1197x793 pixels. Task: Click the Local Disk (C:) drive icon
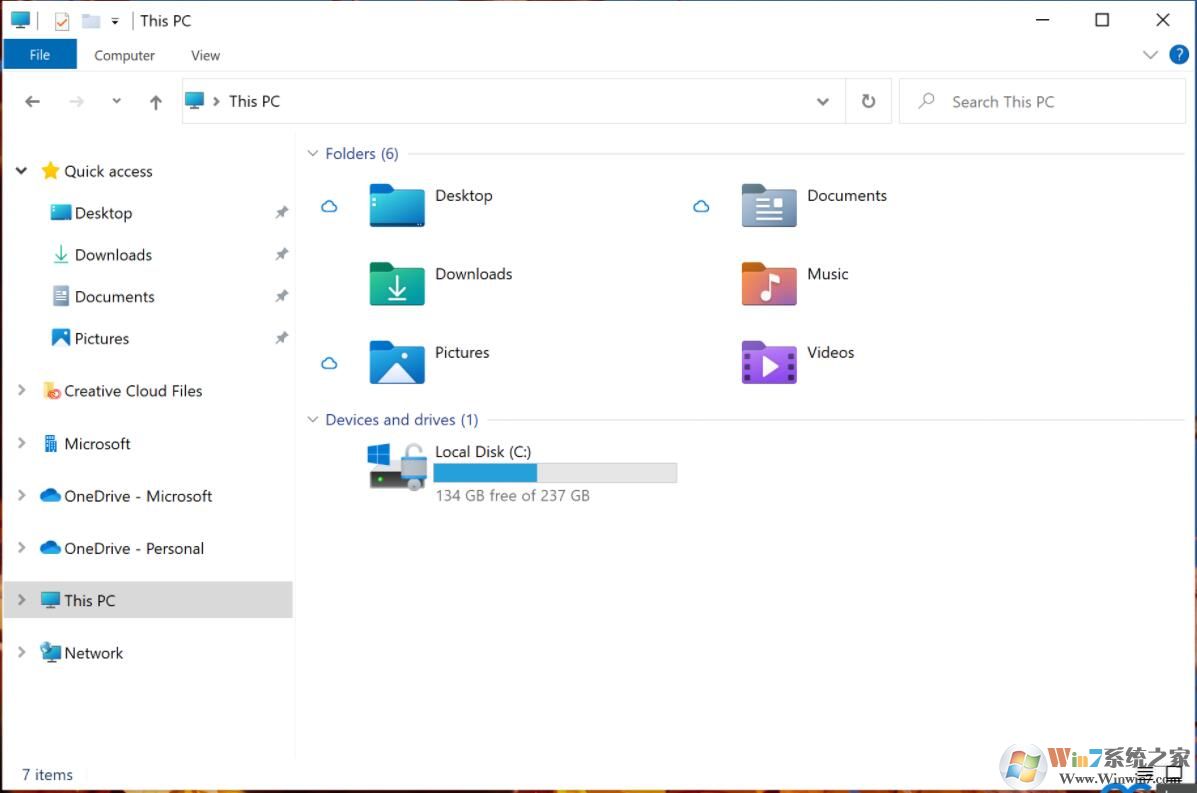click(x=397, y=467)
